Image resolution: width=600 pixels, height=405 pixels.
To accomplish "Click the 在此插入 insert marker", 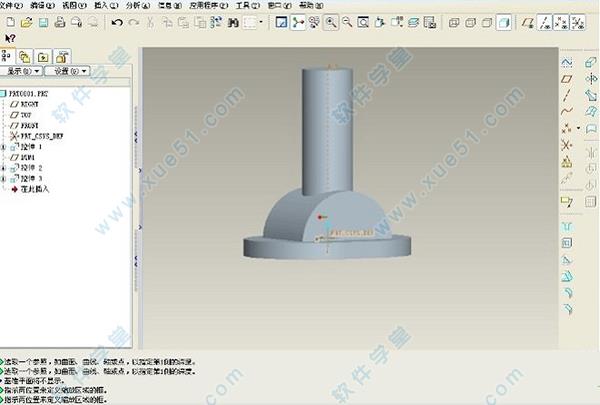I will point(31,189).
